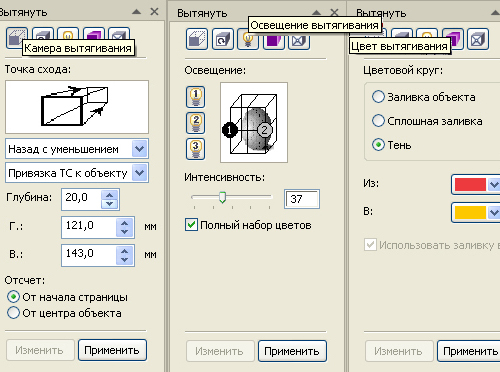Collapse the left Вытянуть docker with arrow
This screenshot has height=372, width=500.
136,12
